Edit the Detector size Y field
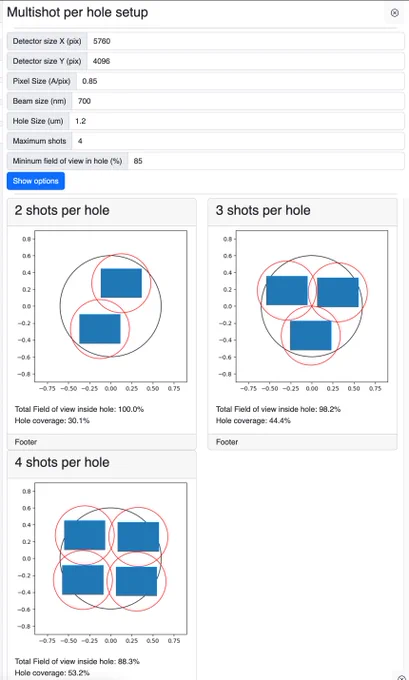Image resolution: width=409 pixels, height=680 pixels. pyautogui.click(x=245, y=61)
